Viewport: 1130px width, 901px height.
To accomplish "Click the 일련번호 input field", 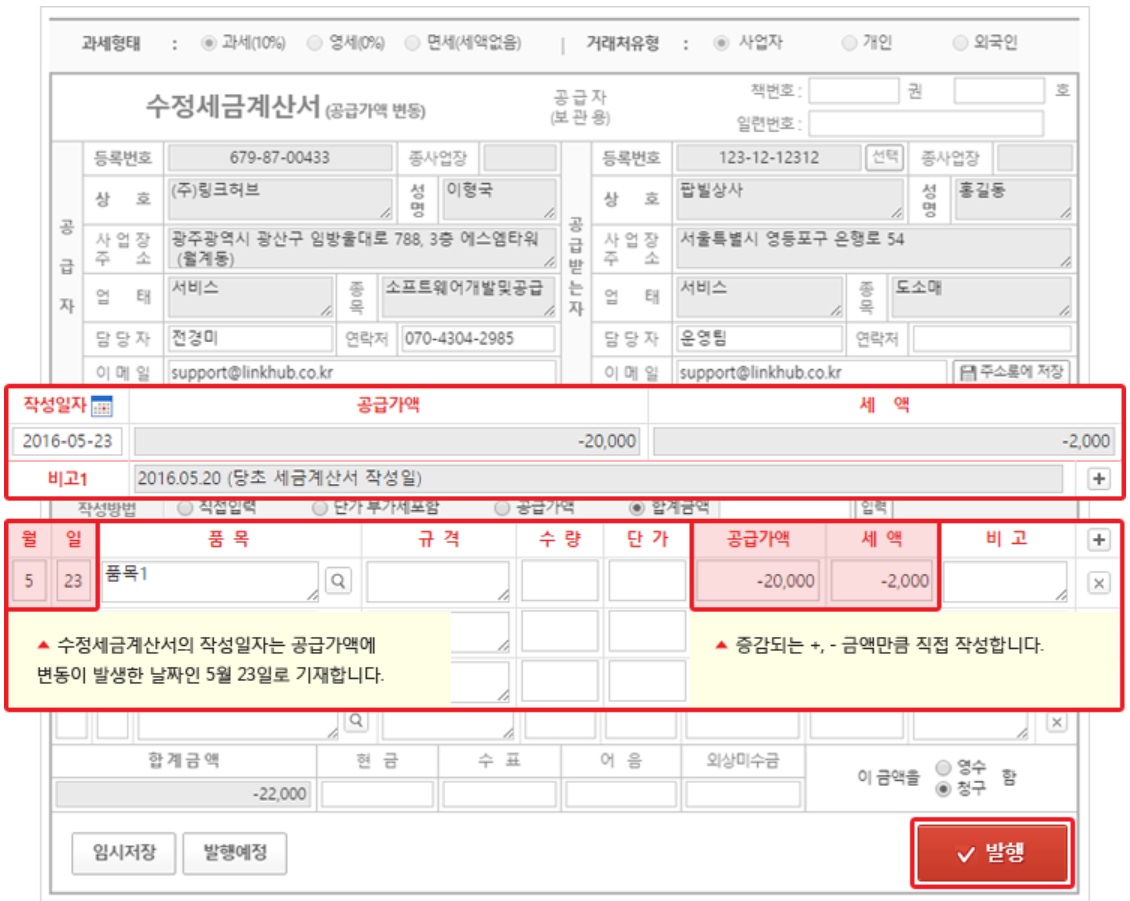I will (926, 123).
